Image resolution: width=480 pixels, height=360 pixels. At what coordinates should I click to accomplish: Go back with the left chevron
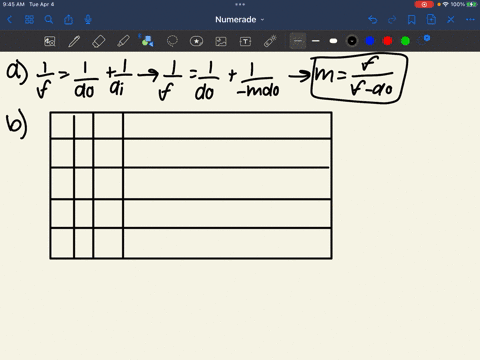9,20
